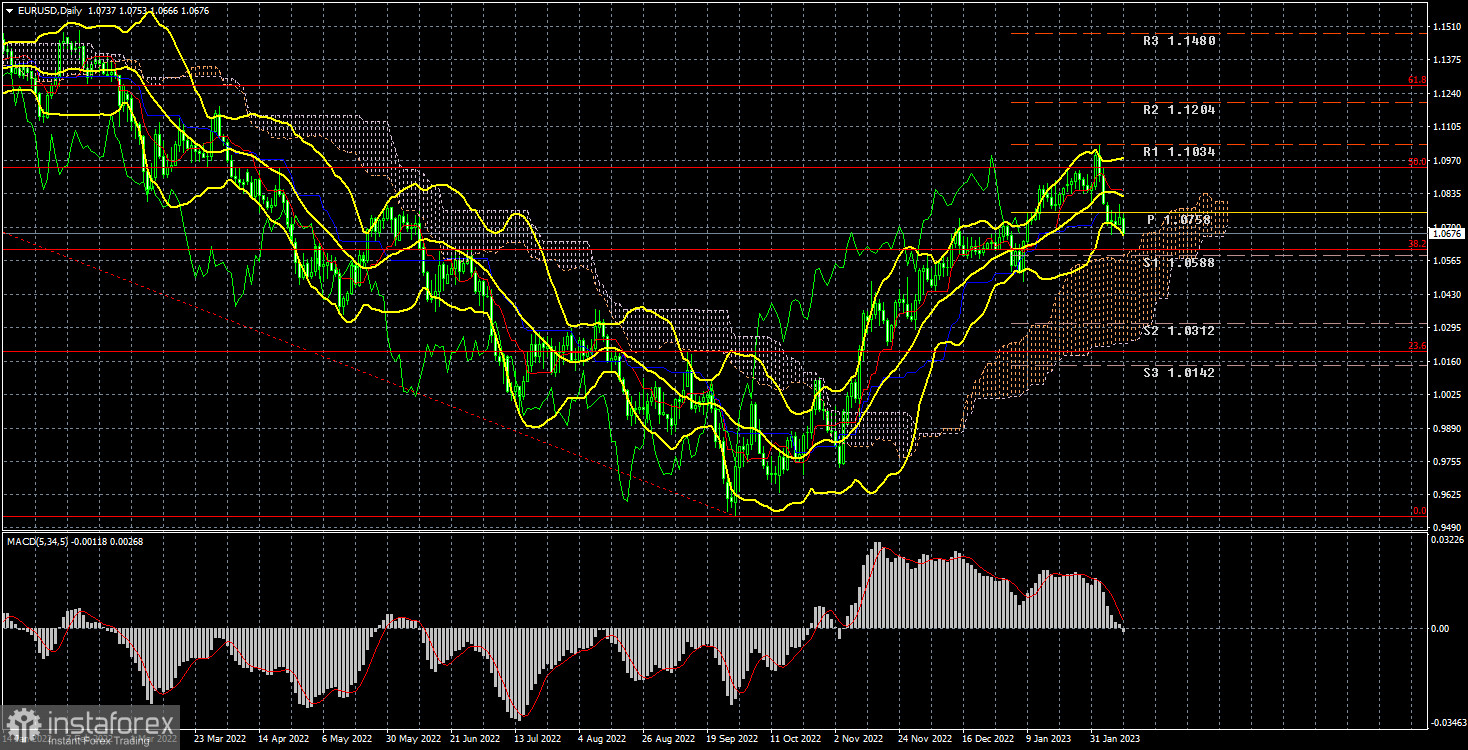
Task: Click the 24 Nov 2022 date label
Action: click(923, 739)
